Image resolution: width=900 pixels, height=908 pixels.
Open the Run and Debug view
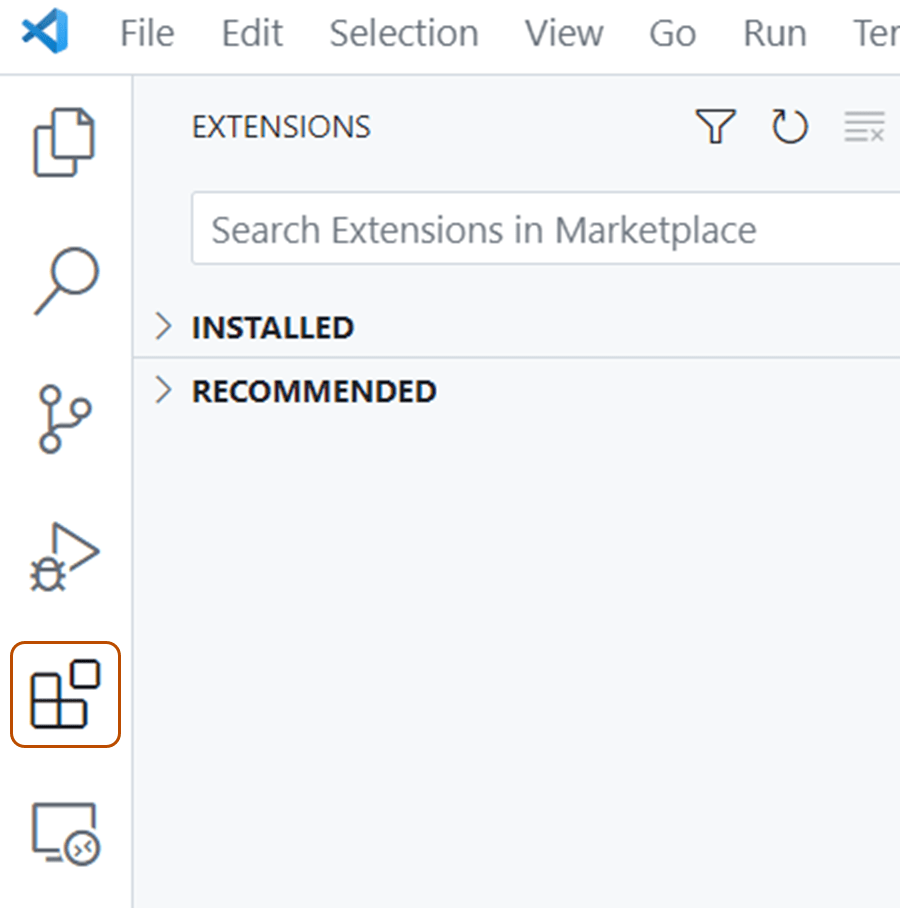coord(62,556)
